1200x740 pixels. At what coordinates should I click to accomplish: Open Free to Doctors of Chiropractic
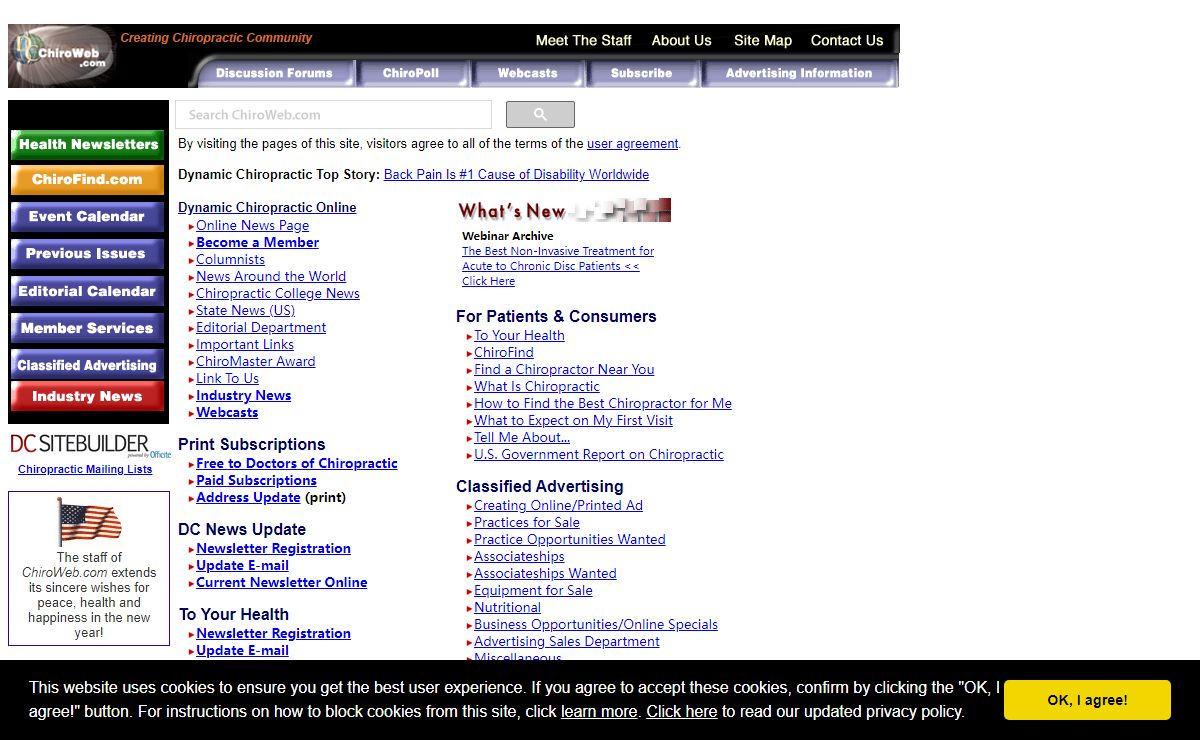click(x=296, y=464)
